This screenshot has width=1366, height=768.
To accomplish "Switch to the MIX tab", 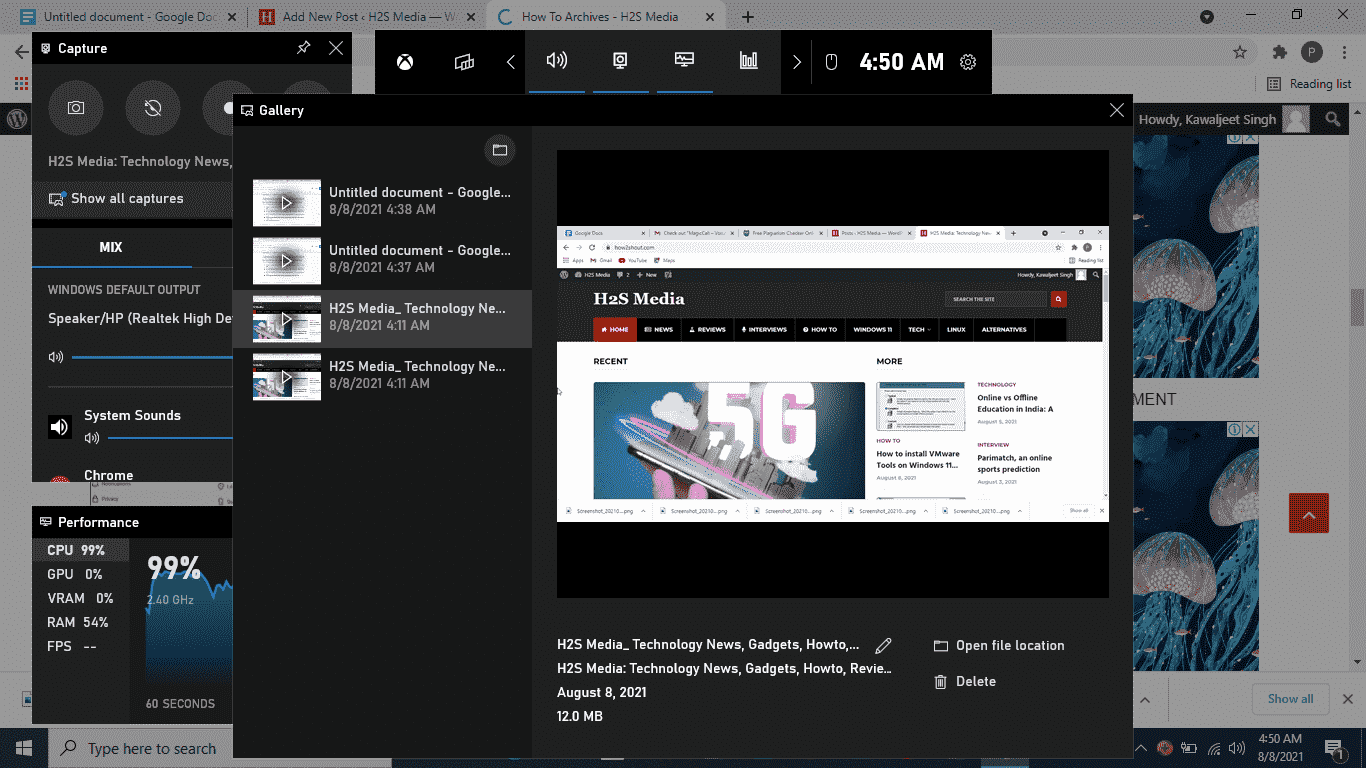I will pos(110,247).
